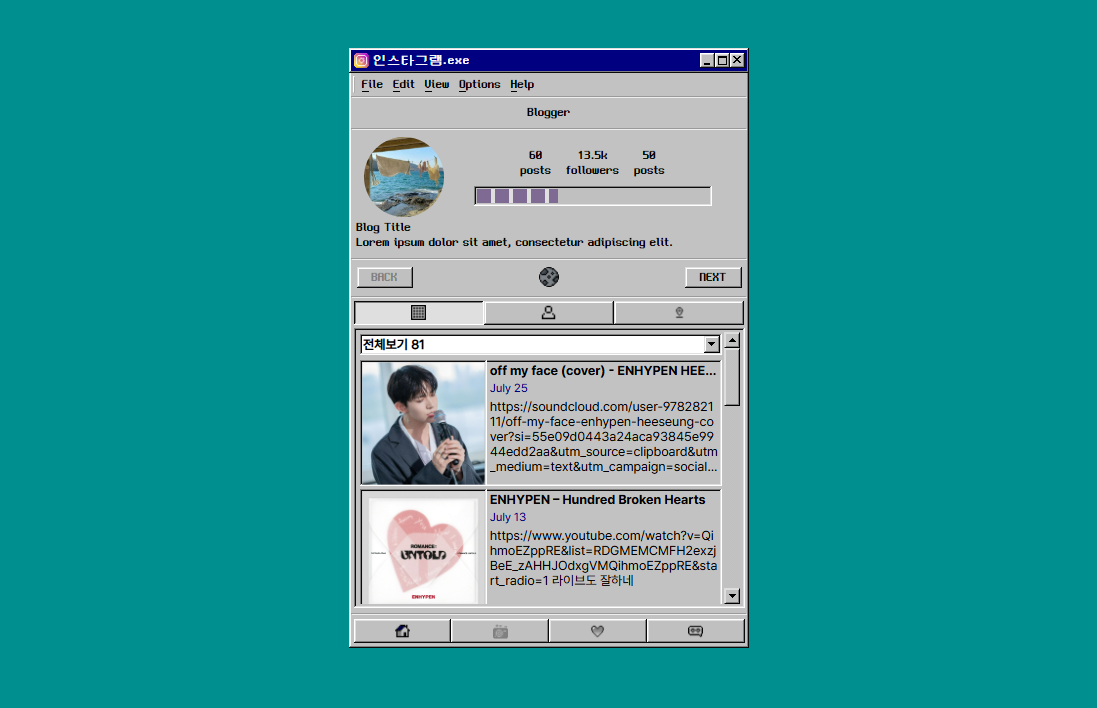The width and height of the screenshot is (1097, 708).
Task: Open the singer photo thumbnail
Action: 423,423
